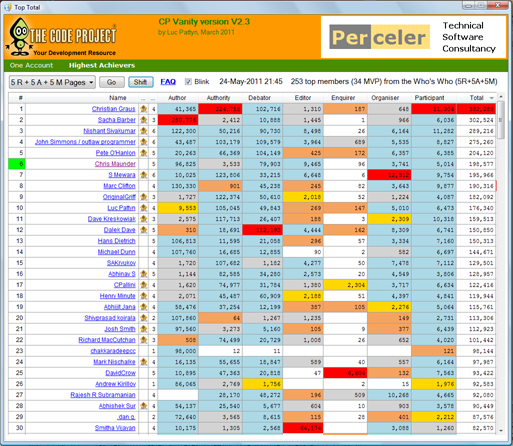
Task: Click the scroll up arrow of table scrollbar
Action: point(501,97)
